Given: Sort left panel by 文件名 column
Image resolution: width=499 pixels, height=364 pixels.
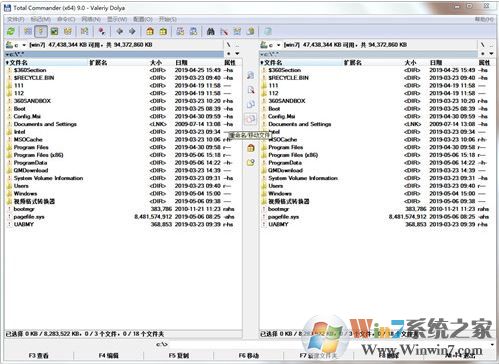Looking at the screenshot, I should (x=47, y=62).
